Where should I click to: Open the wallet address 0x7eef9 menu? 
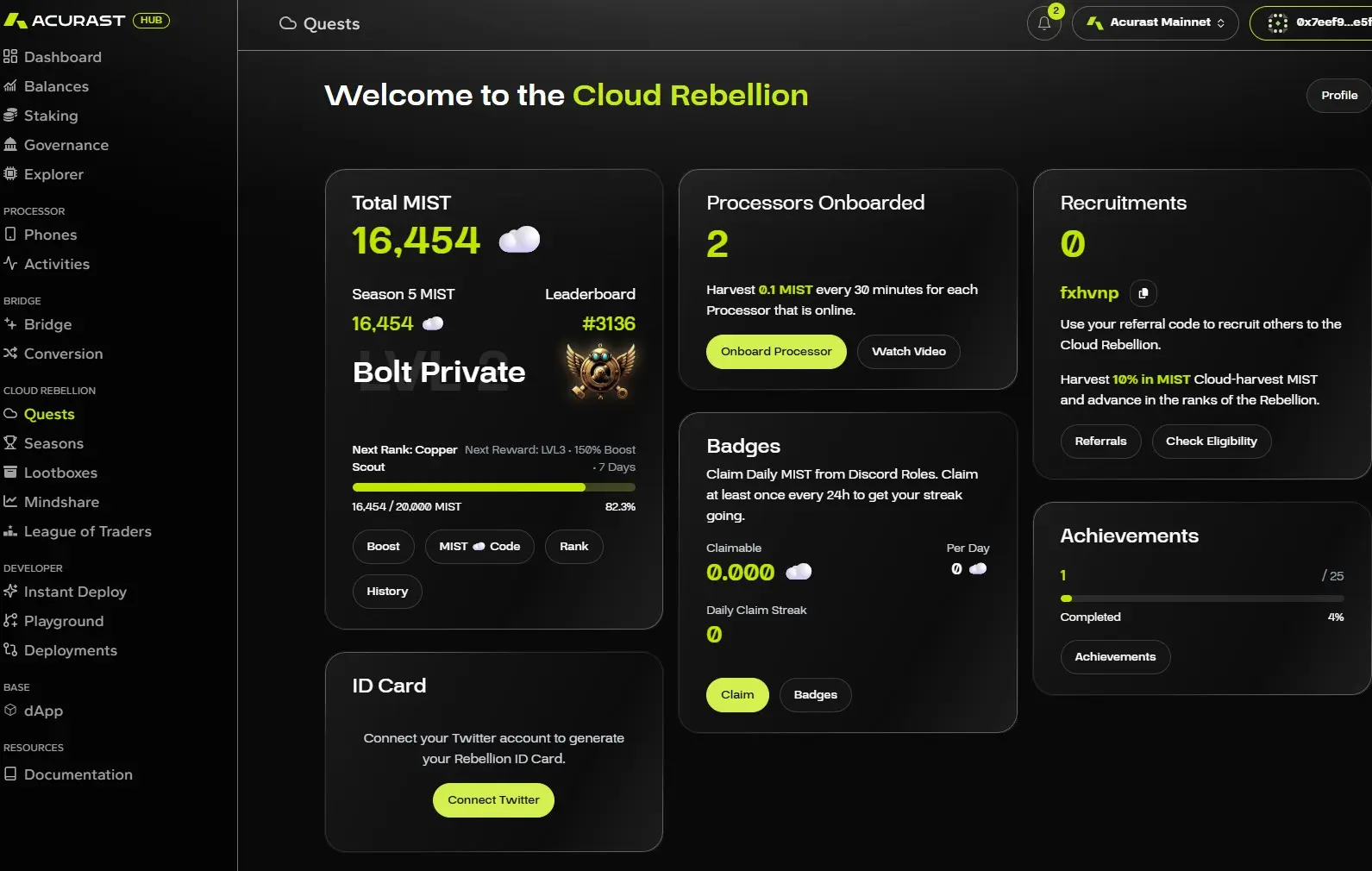tap(1311, 23)
